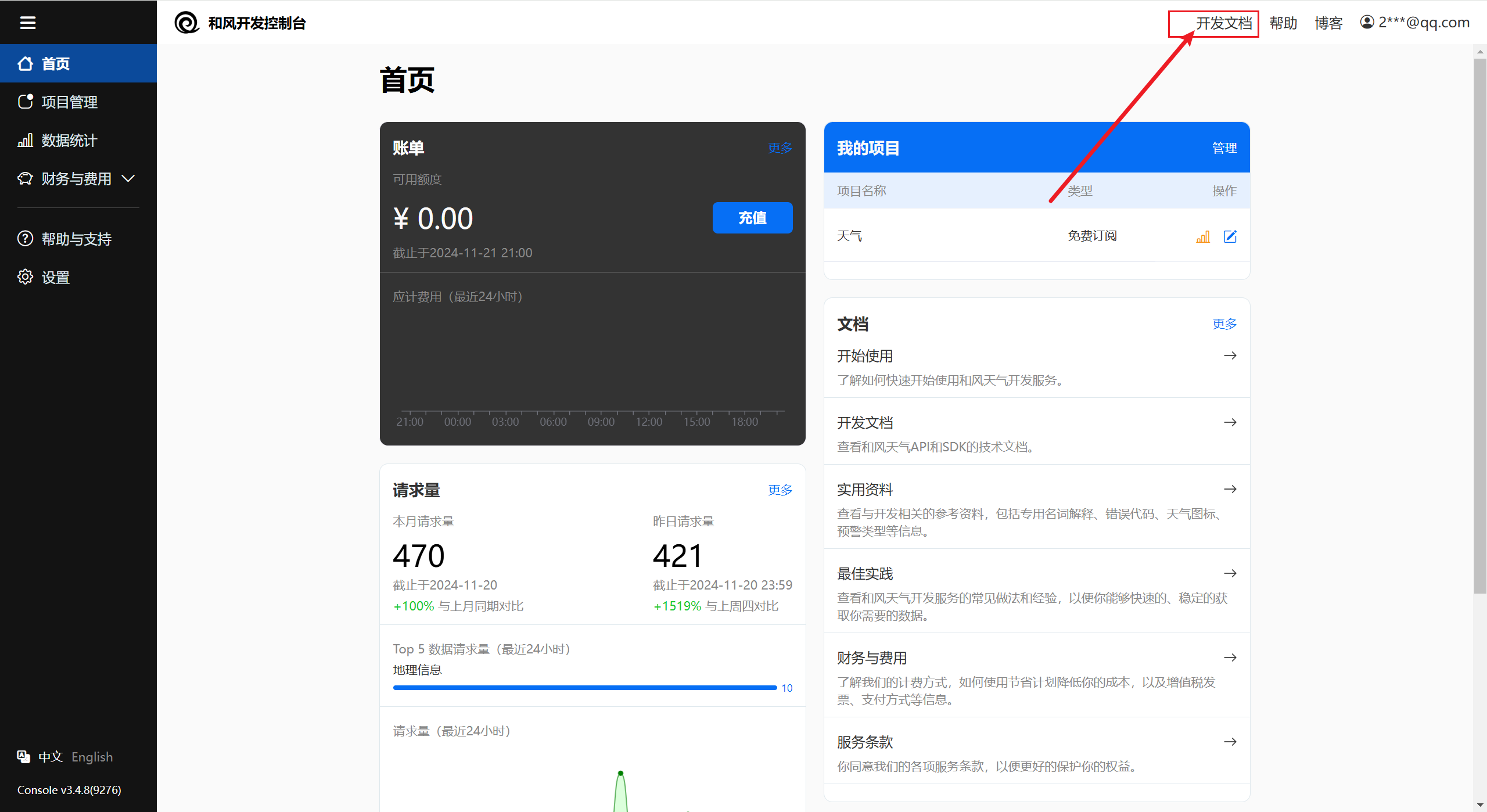
Task: Open 项目管理 from the sidebar
Action: coord(70,102)
